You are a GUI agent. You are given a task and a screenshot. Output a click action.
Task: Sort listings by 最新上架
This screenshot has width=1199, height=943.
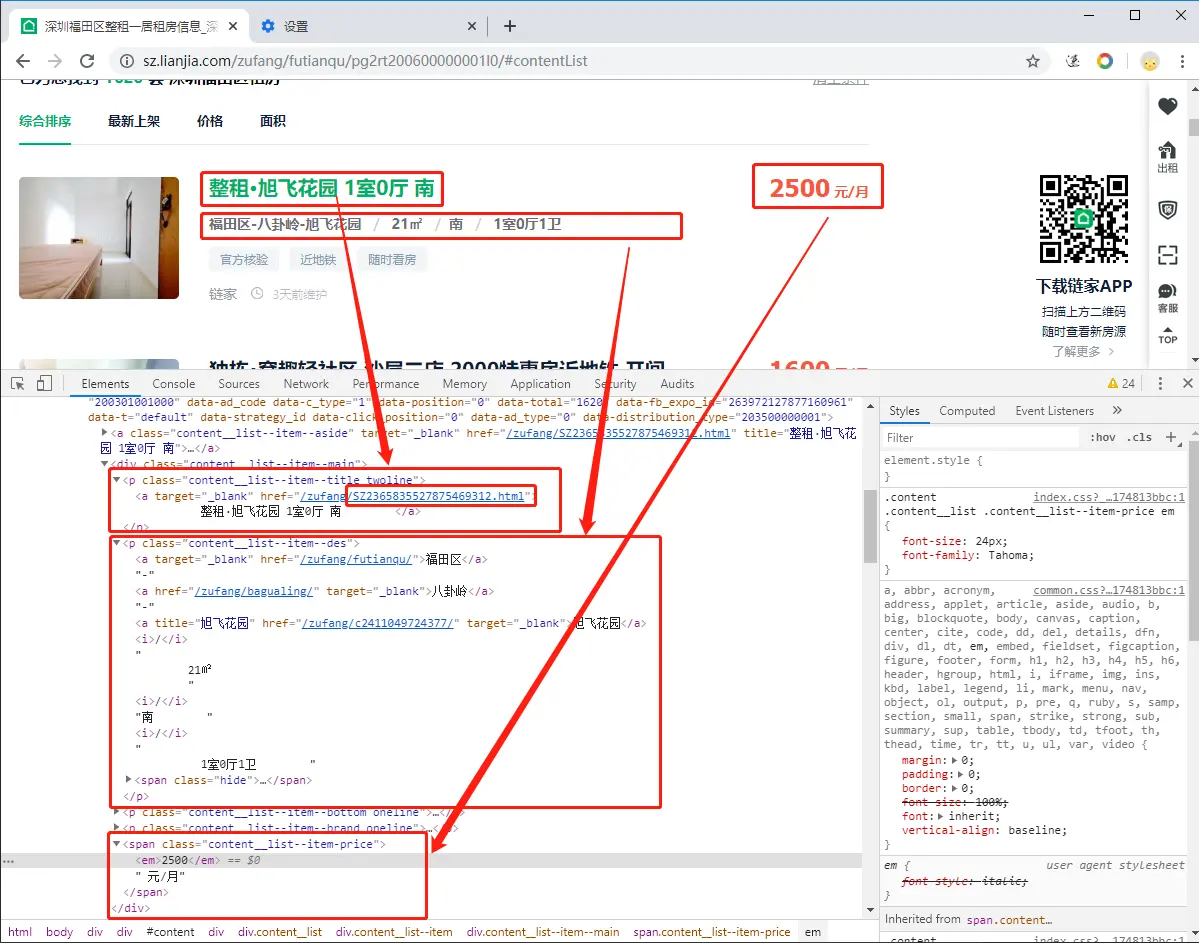(x=134, y=121)
